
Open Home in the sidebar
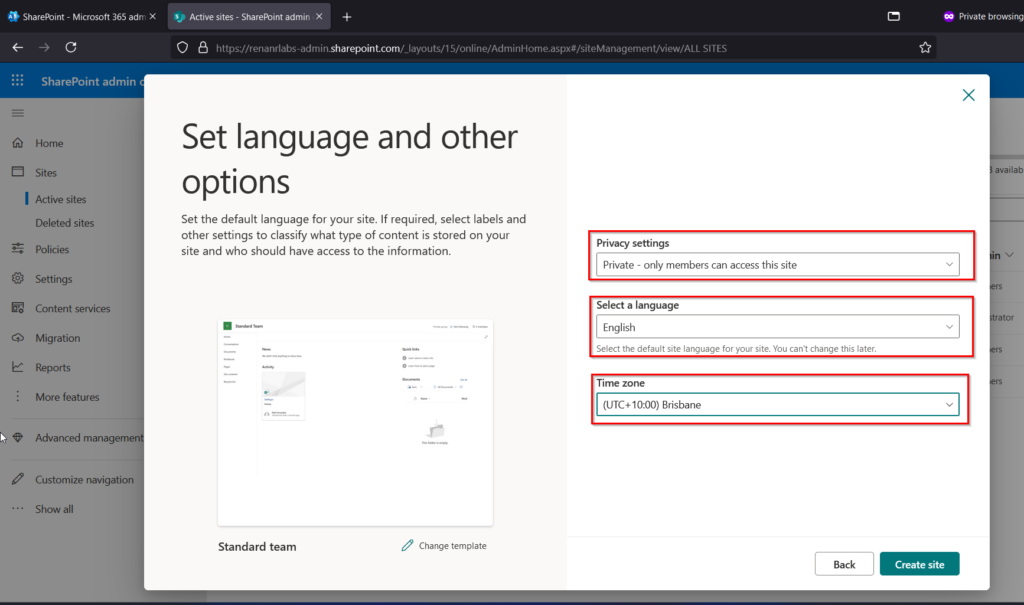[x=49, y=143]
